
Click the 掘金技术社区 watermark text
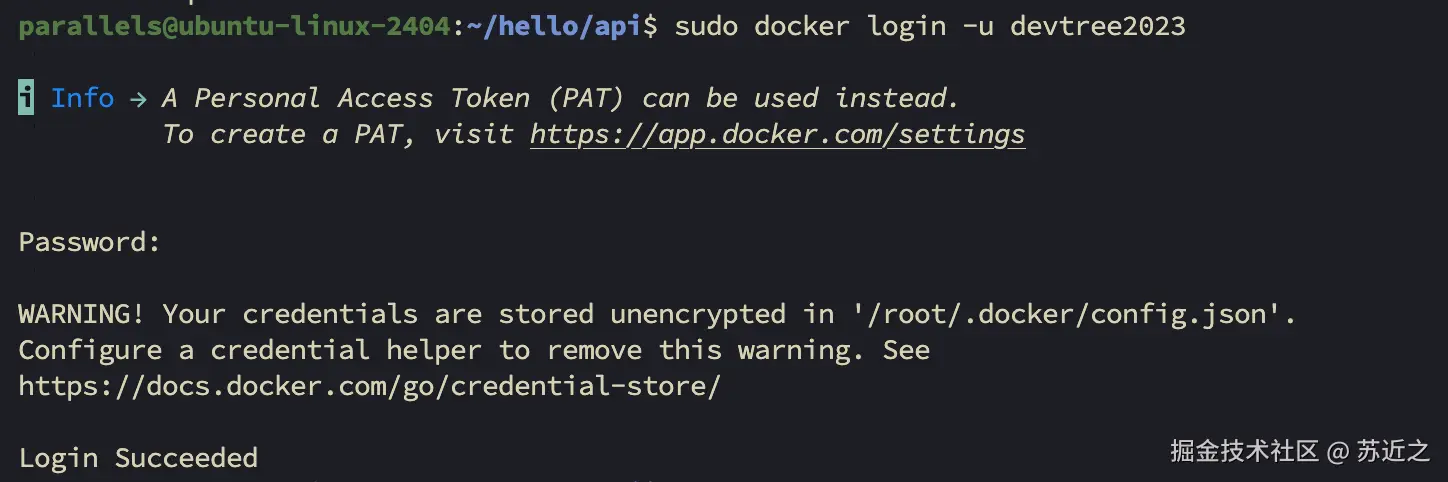pos(1245,451)
